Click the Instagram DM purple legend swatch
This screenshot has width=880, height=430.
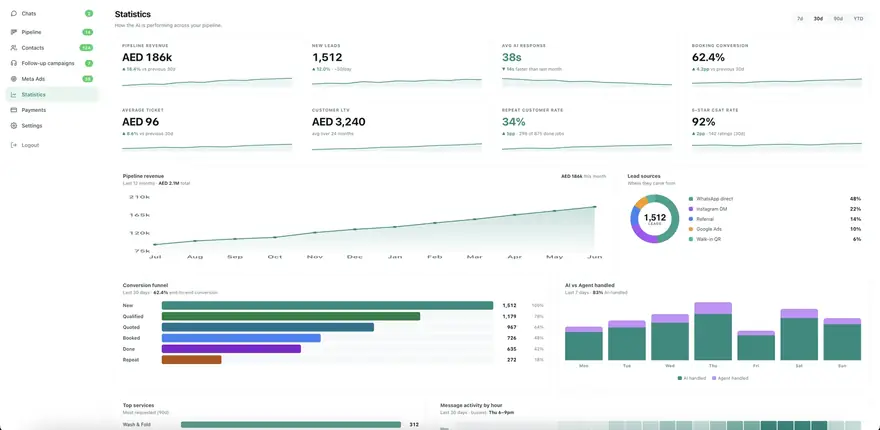[690, 209]
